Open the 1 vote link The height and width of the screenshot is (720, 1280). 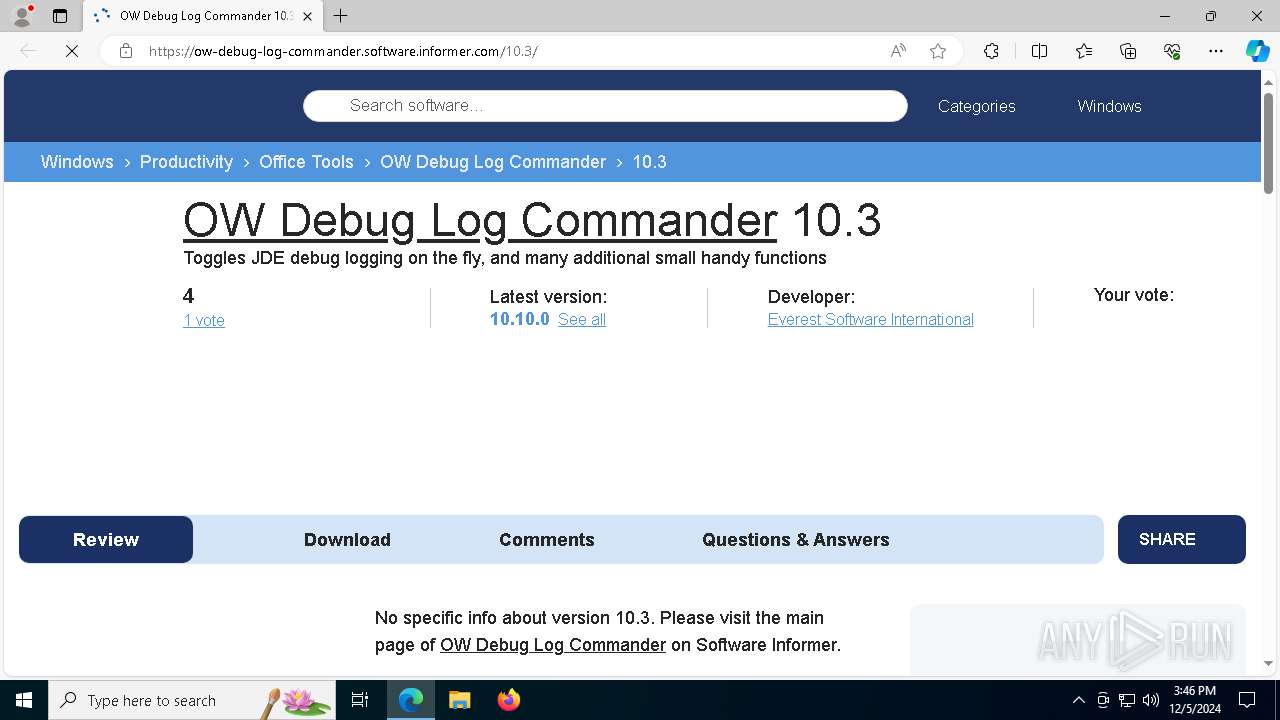point(204,320)
